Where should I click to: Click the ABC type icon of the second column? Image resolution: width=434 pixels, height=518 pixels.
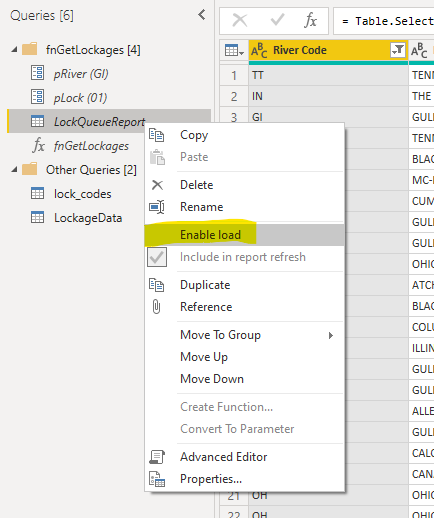pos(419,50)
